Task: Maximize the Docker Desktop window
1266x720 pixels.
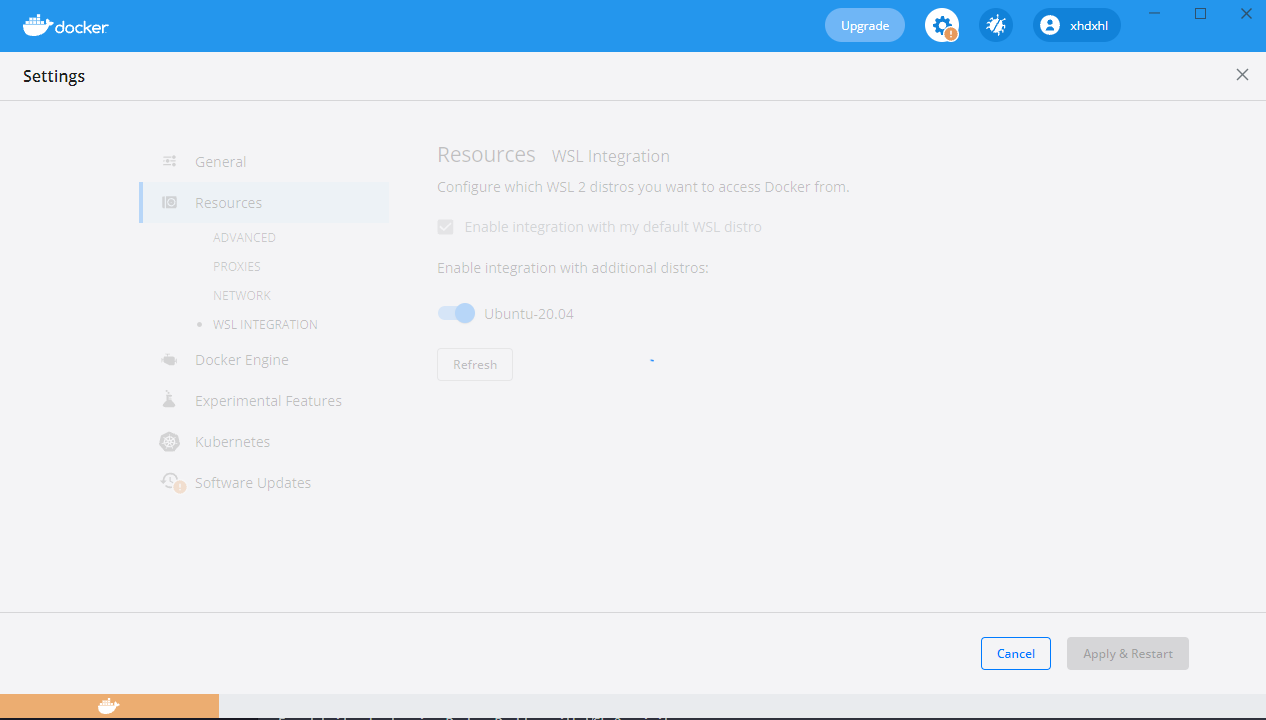Action: click(1201, 13)
